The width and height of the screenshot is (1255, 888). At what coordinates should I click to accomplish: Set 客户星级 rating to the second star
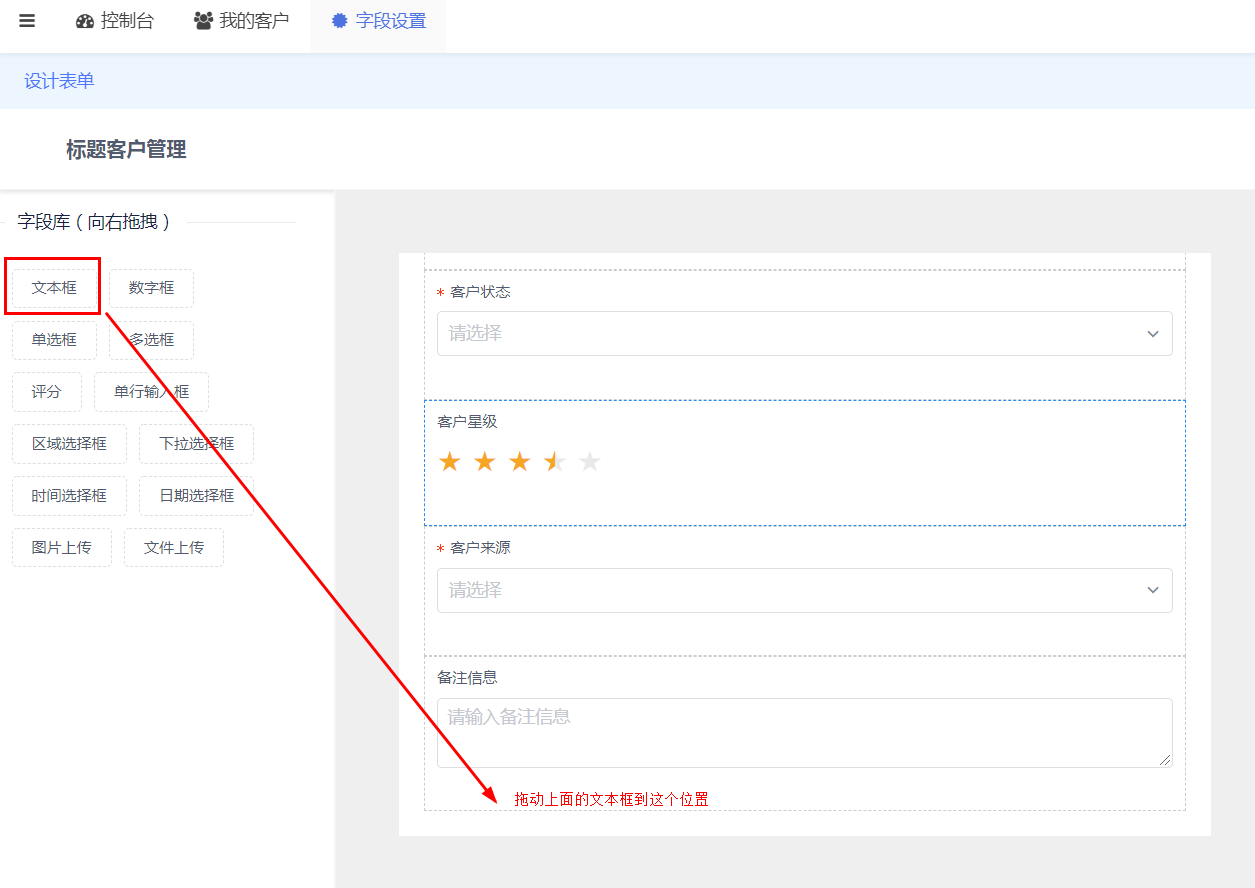pyautogui.click(x=485, y=462)
